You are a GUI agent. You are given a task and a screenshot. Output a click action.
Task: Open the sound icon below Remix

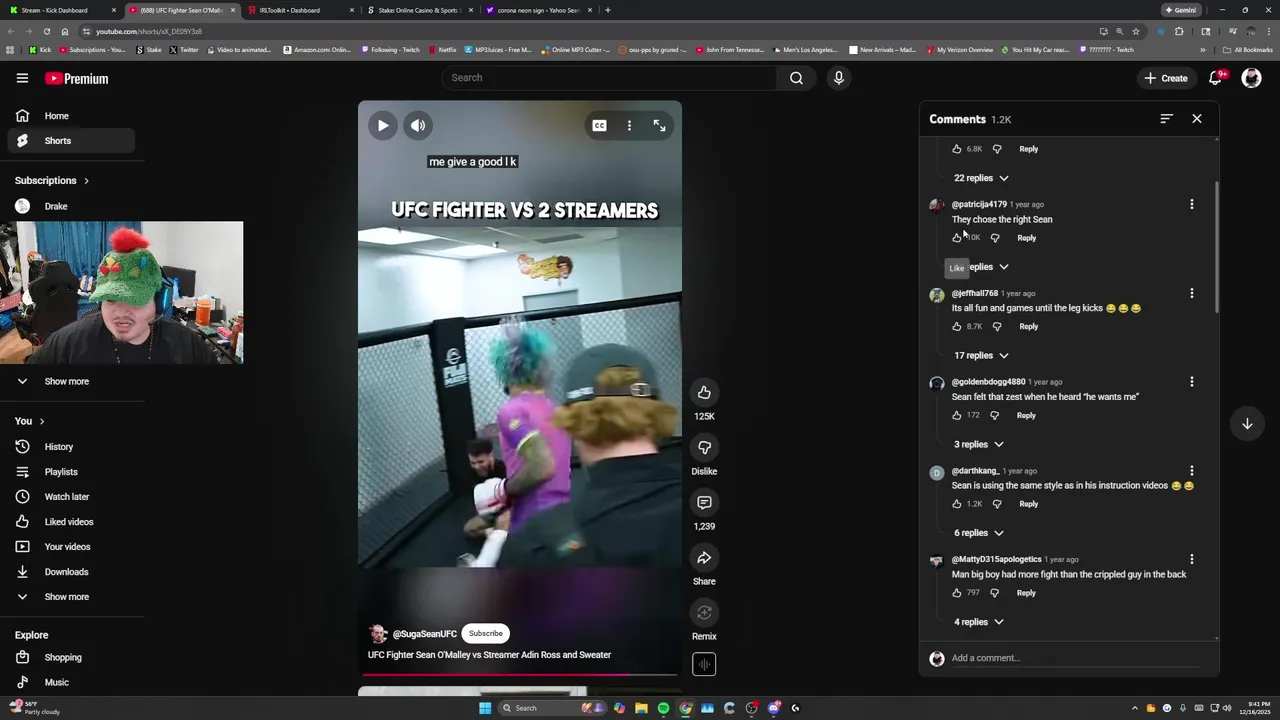(x=704, y=664)
